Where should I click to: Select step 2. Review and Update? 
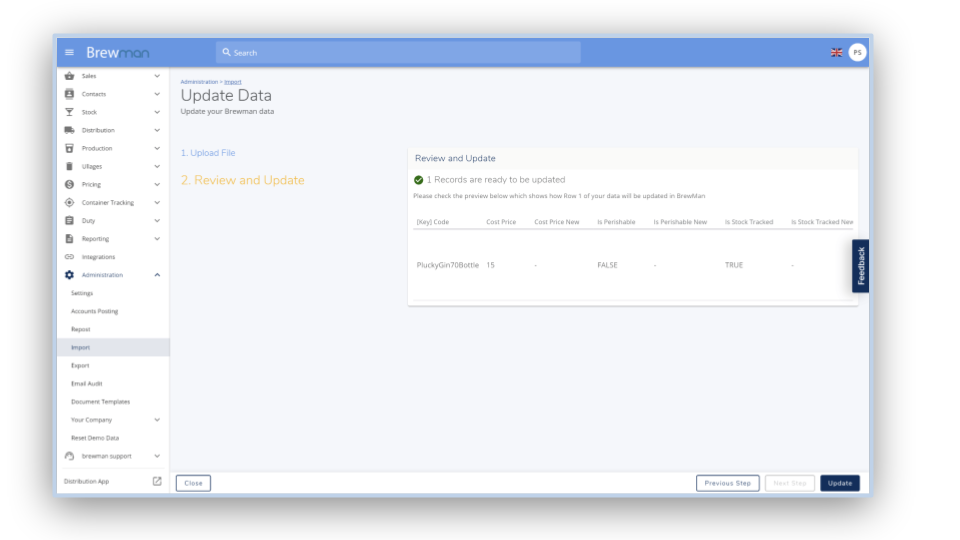coord(242,180)
